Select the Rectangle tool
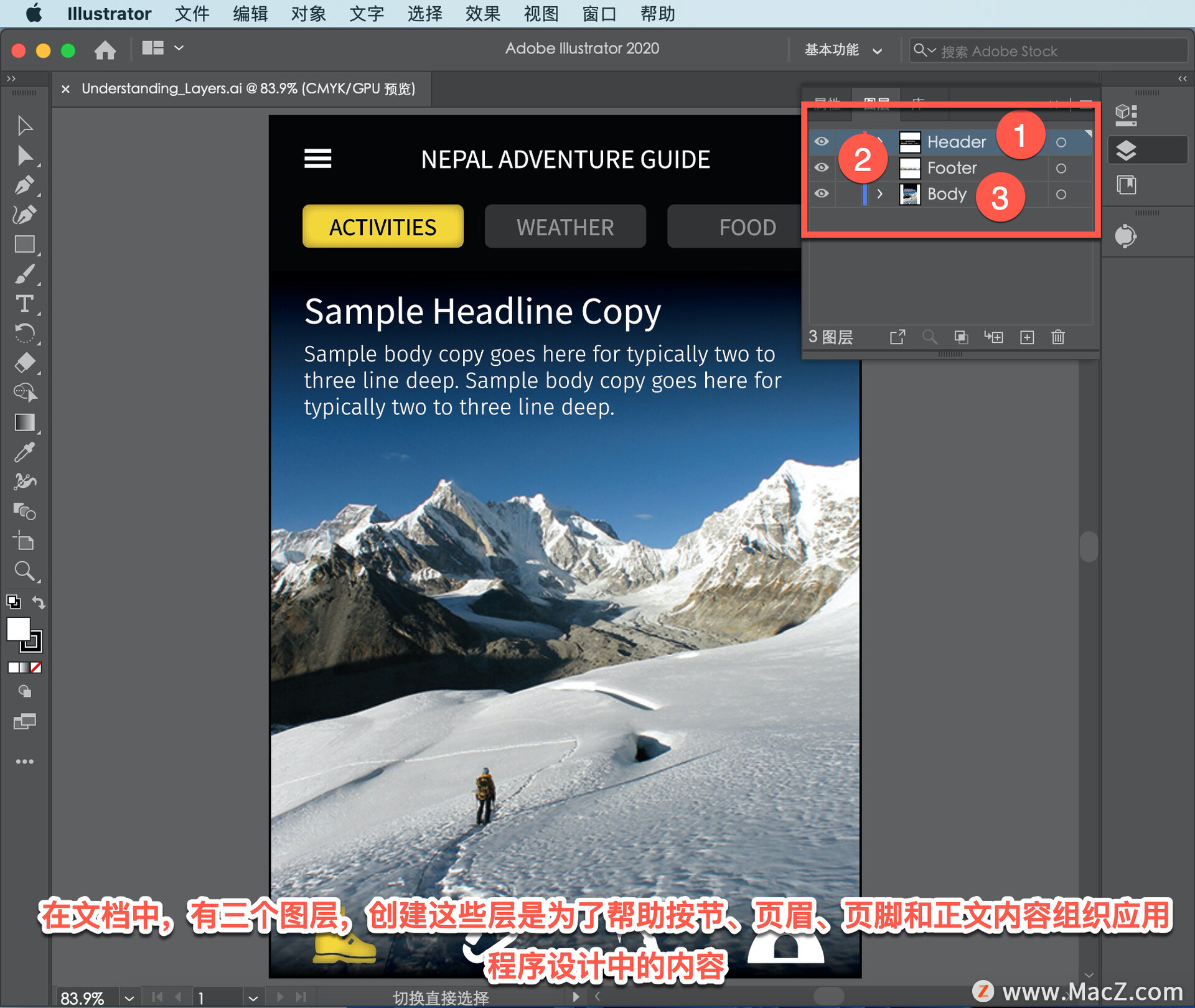This screenshot has width=1195, height=1008. pyautogui.click(x=24, y=245)
